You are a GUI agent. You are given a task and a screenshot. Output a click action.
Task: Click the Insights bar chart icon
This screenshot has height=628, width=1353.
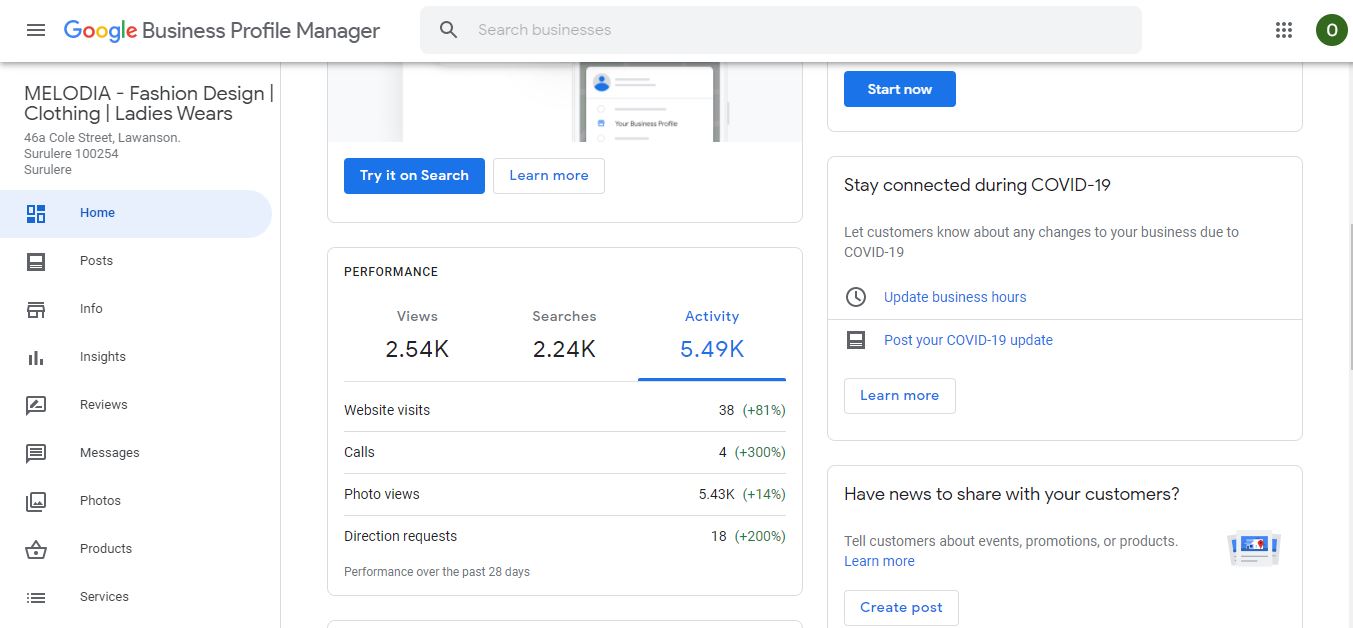click(x=36, y=357)
